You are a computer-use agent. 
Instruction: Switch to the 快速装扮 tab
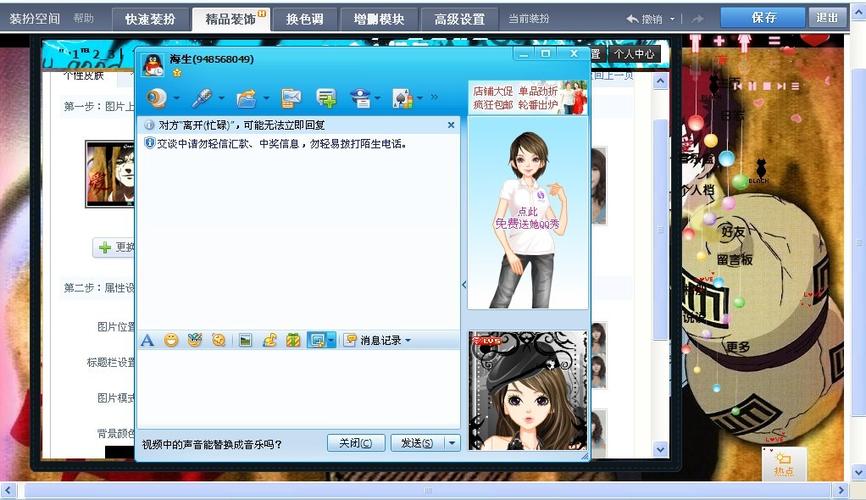[x=150, y=19]
